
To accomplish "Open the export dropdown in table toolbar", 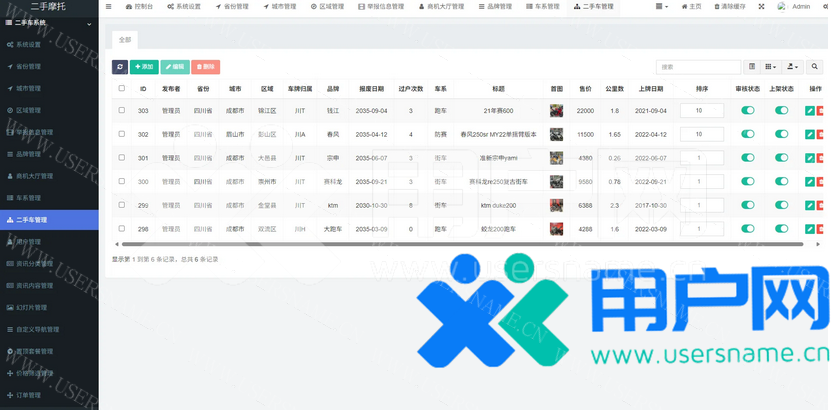I will 792,67.
